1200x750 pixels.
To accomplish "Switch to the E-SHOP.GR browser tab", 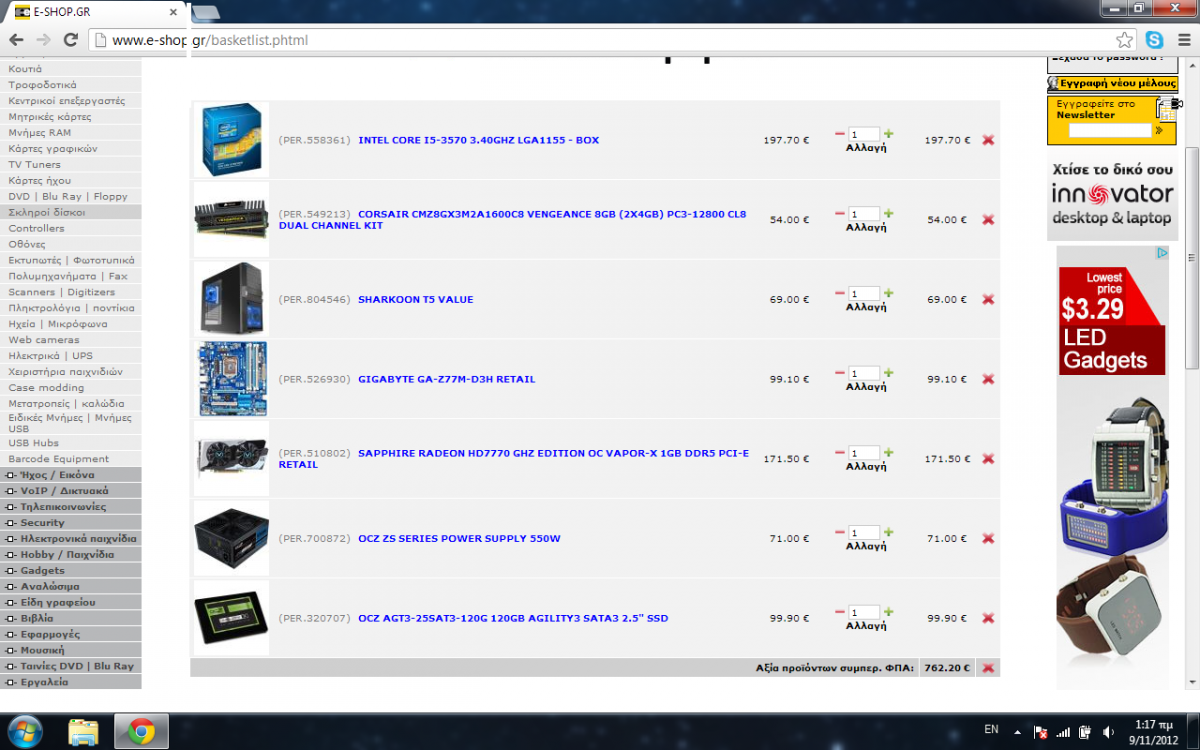I will pos(94,12).
